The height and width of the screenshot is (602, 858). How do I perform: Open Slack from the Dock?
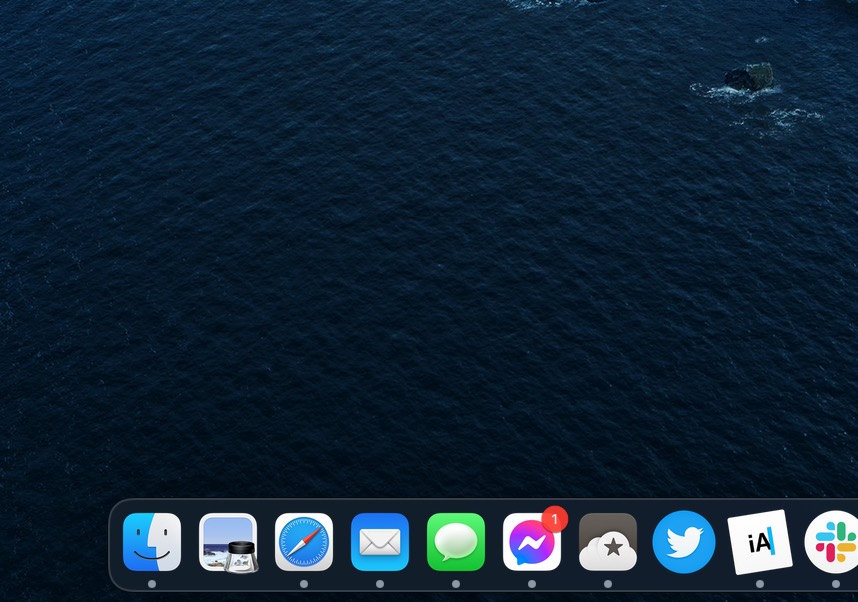(833, 542)
